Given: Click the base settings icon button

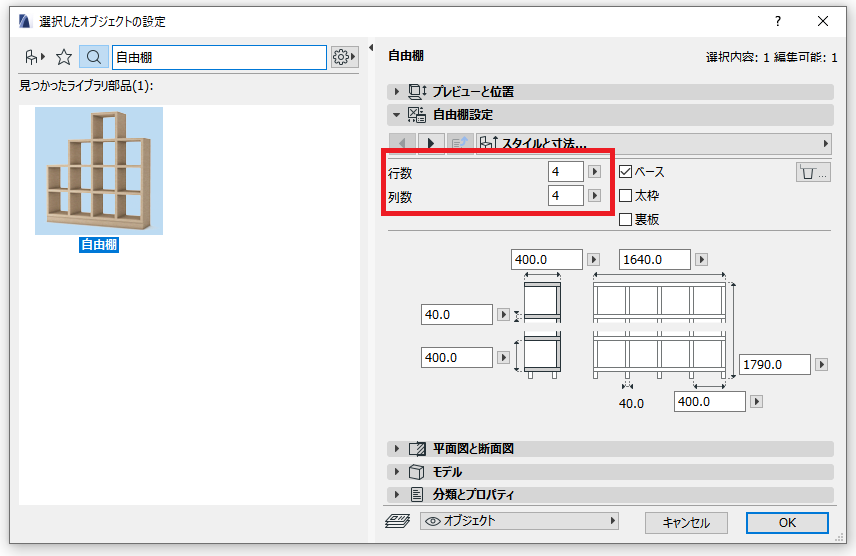Looking at the screenshot, I should [x=813, y=173].
